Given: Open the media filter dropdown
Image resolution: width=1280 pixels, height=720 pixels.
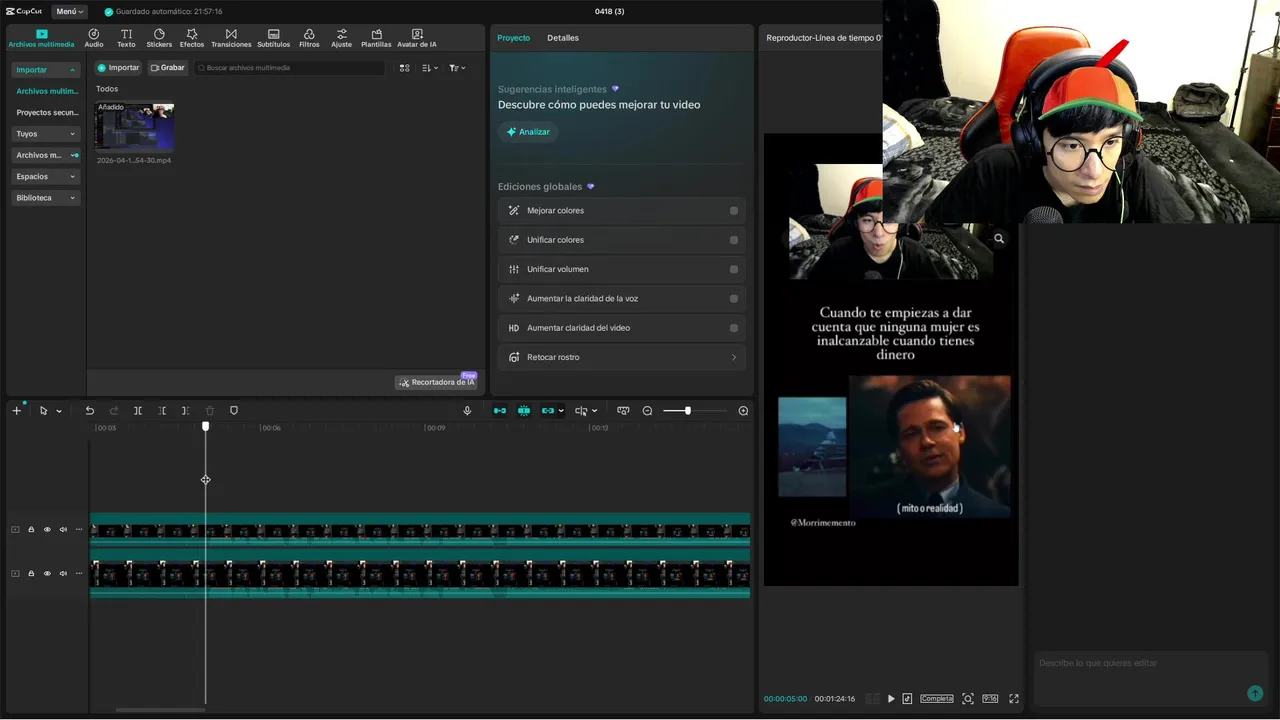Looking at the screenshot, I should coord(457,68).
